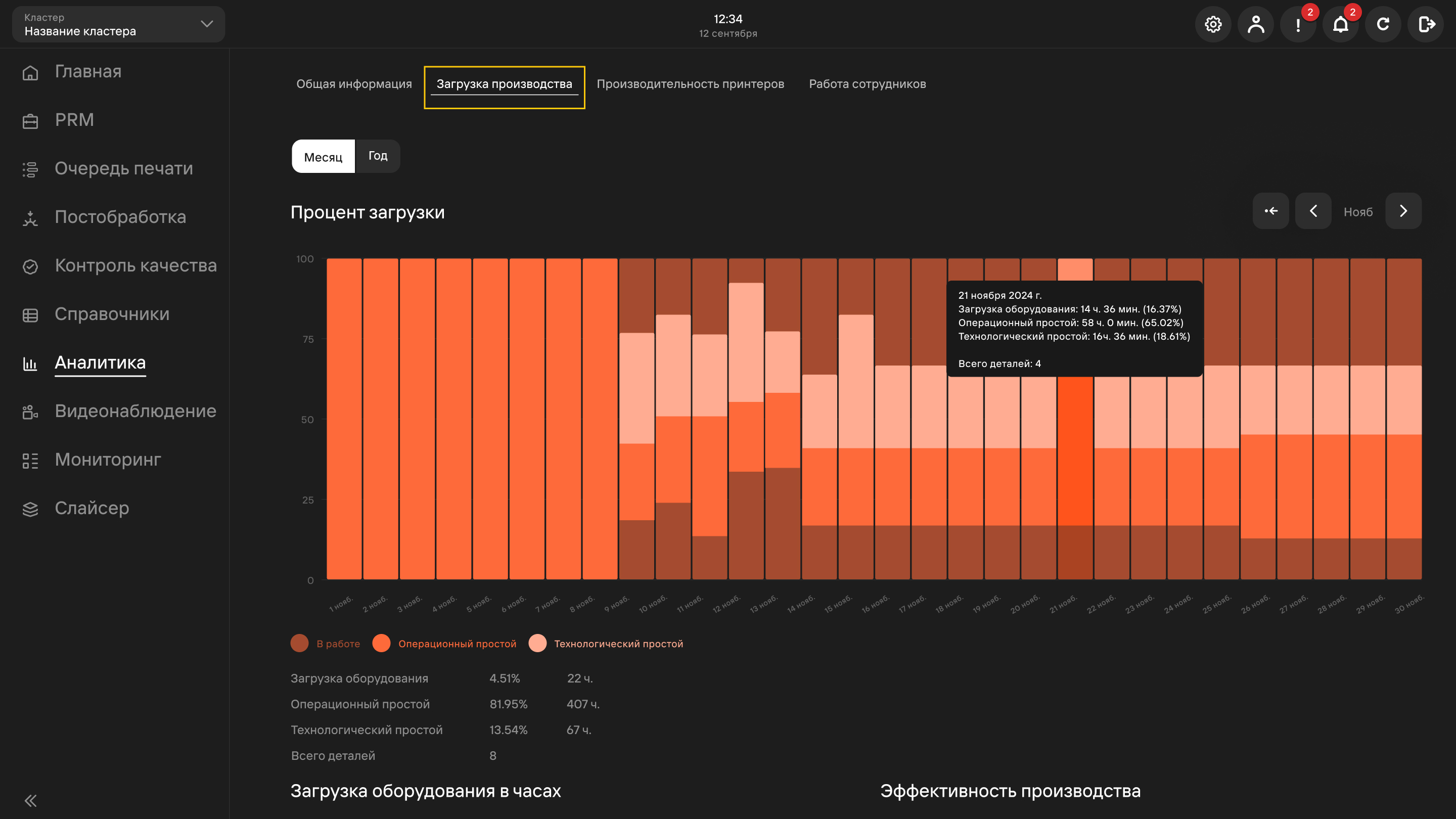1456x819 pixels.
Task: Select the Год period toggle
Action: [x=378, y=156]
